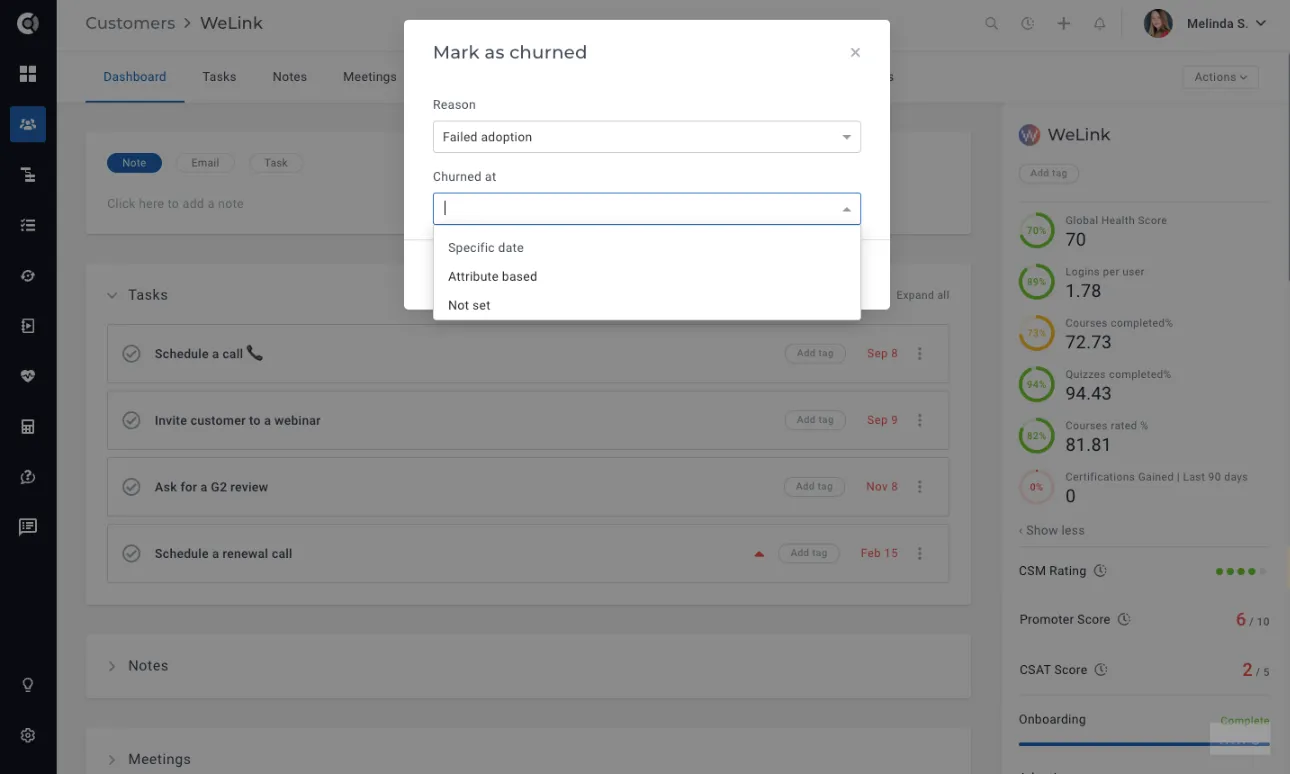Choose Specific date option
Viewport: 1290px width, 774px height.
(647, 248)
